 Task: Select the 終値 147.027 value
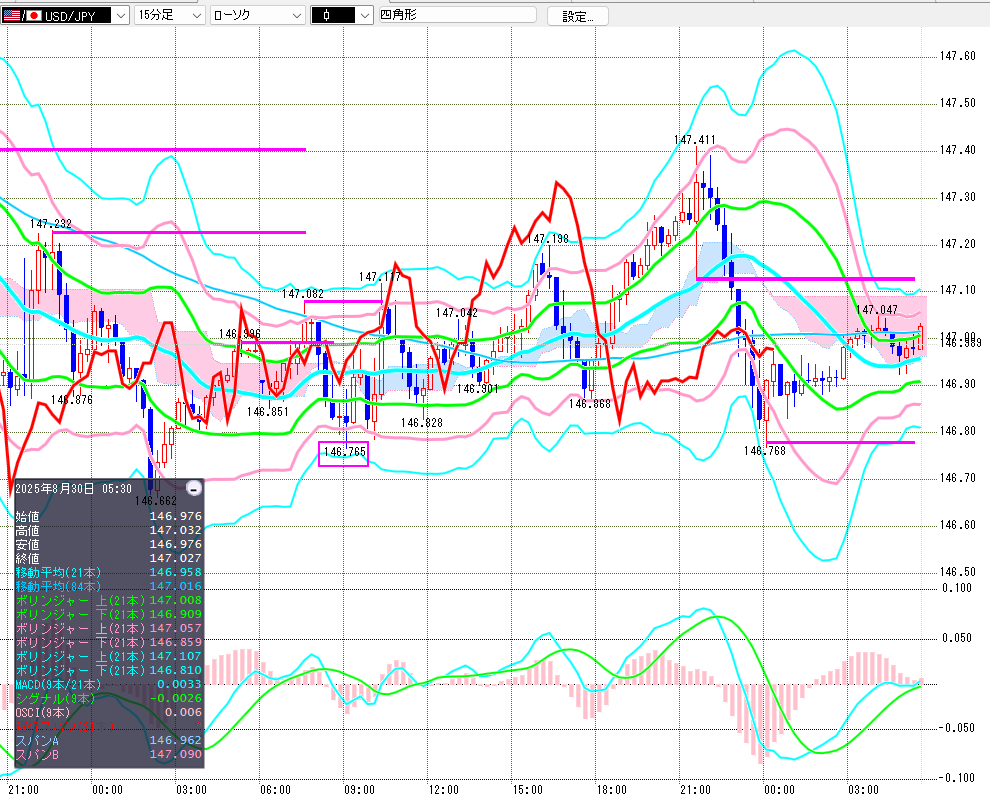(x=176, y=558)
